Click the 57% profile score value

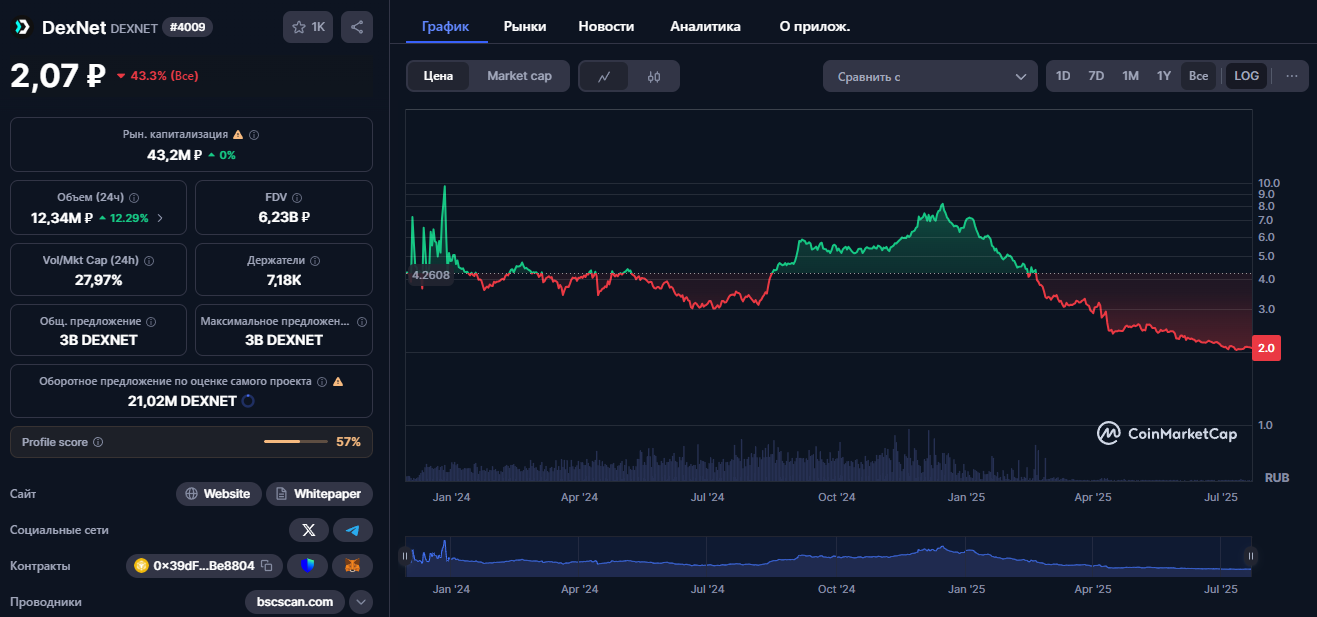[348, 442]
